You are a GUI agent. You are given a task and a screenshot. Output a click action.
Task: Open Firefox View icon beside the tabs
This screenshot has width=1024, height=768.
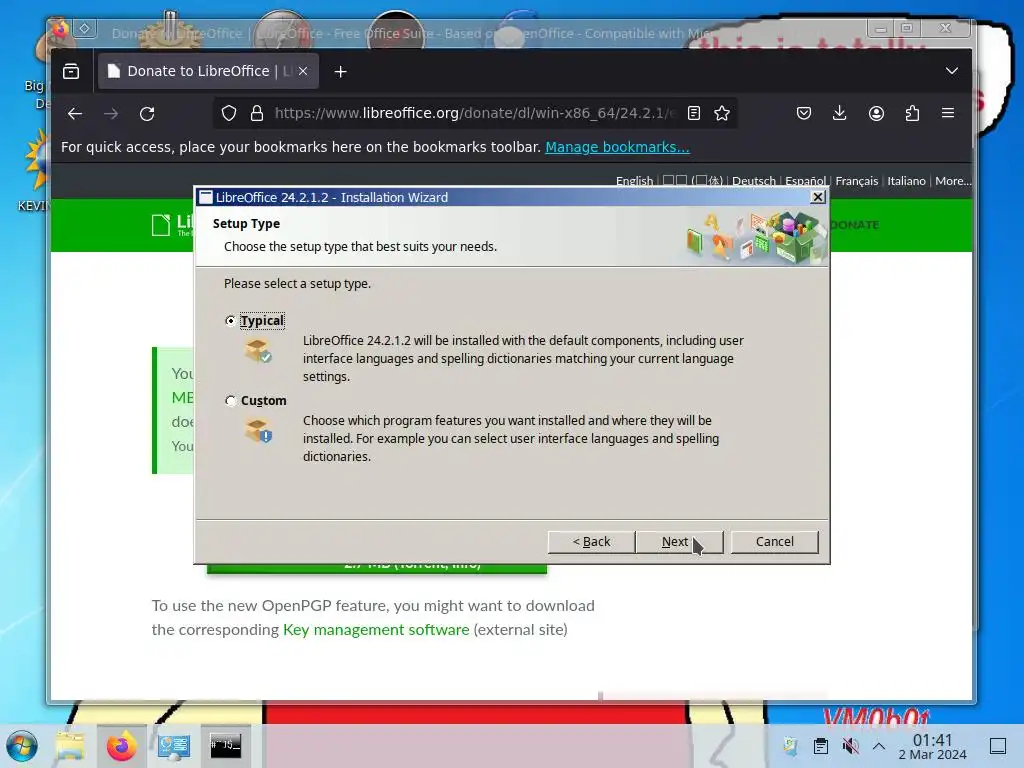pyautogui.click(x=71, y=71)
